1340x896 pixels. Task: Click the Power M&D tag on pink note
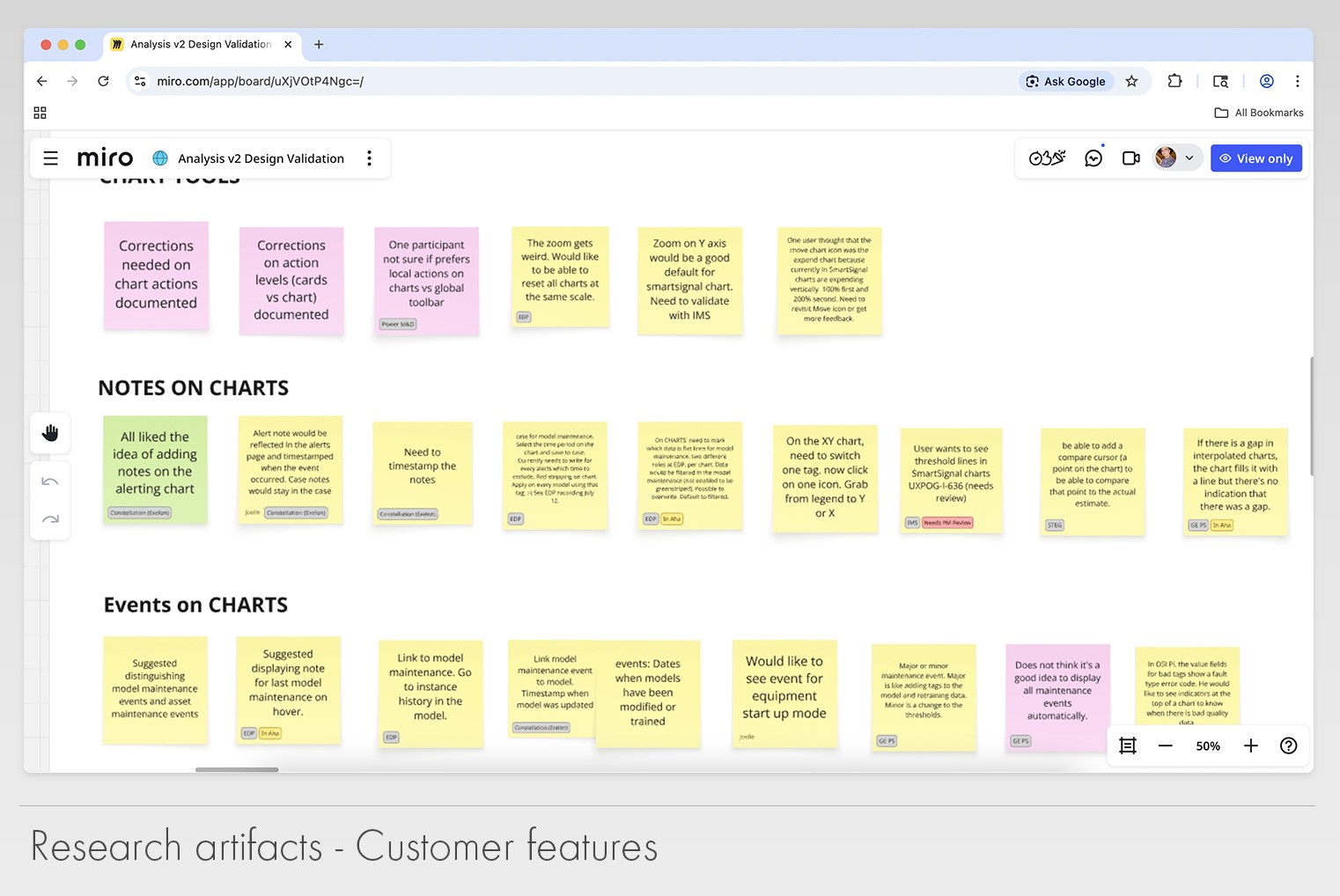398,324
